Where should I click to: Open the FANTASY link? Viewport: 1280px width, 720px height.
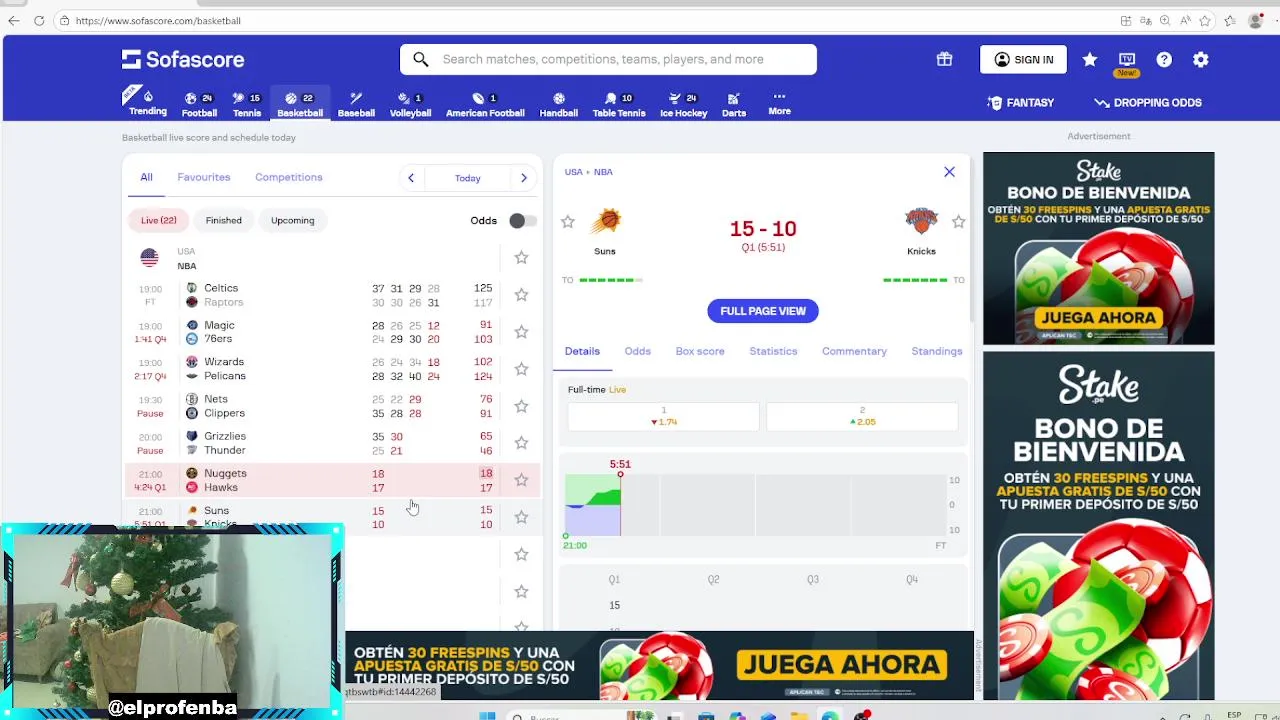pyautogui.click(x=1020, y=102)
